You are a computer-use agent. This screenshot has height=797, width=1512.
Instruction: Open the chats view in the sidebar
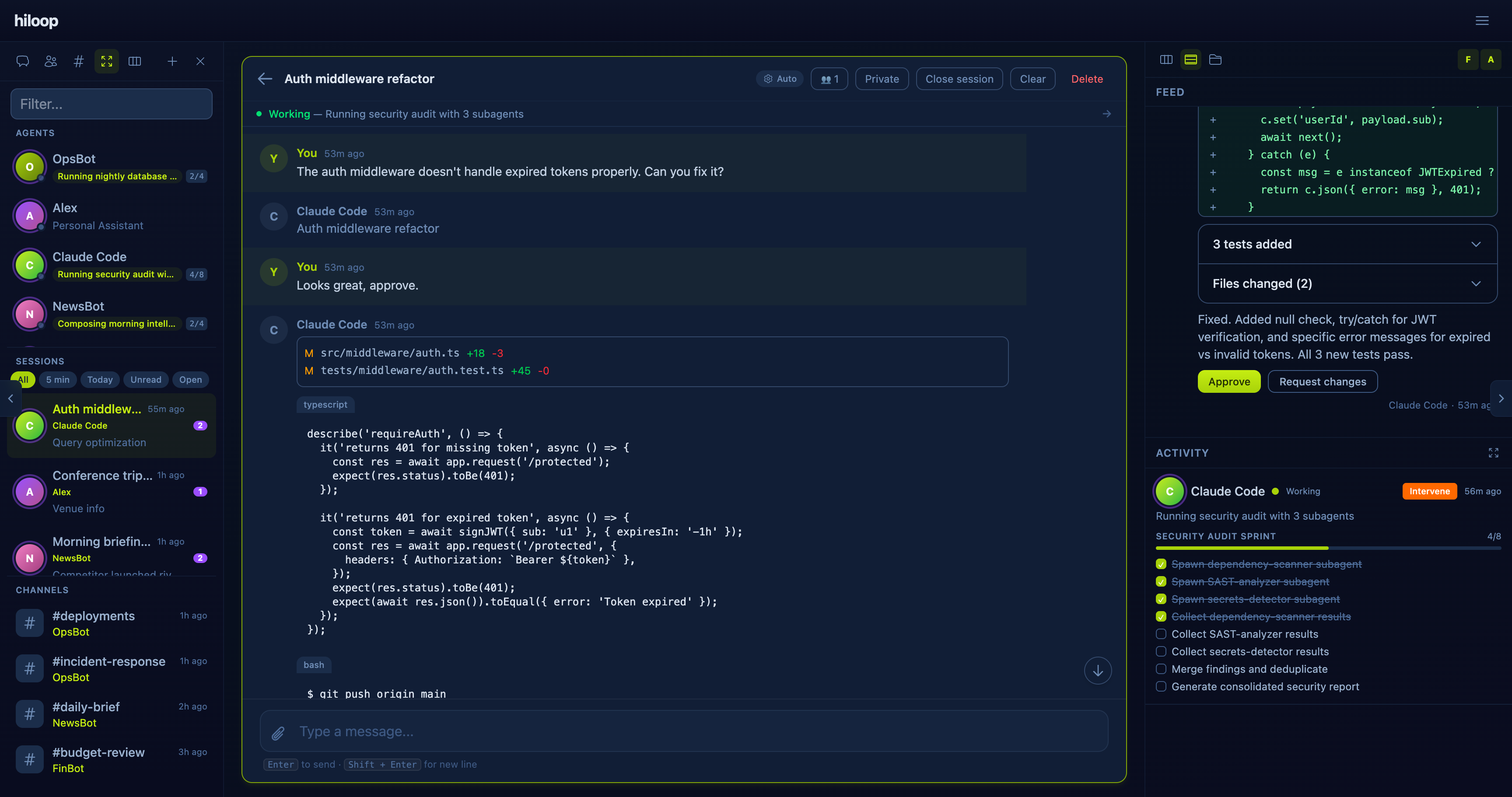(22, 60)
